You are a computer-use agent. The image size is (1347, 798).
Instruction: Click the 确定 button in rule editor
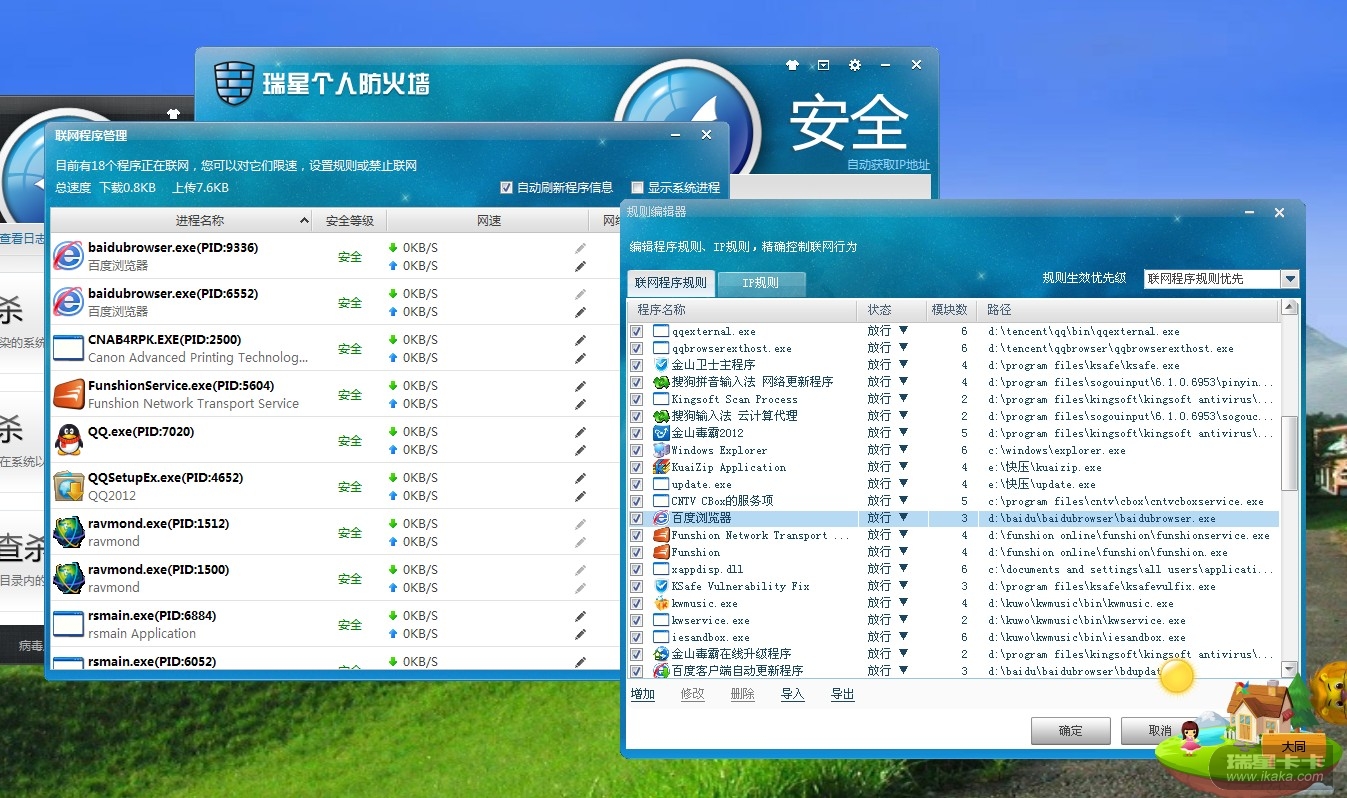tap(1070, 730)
